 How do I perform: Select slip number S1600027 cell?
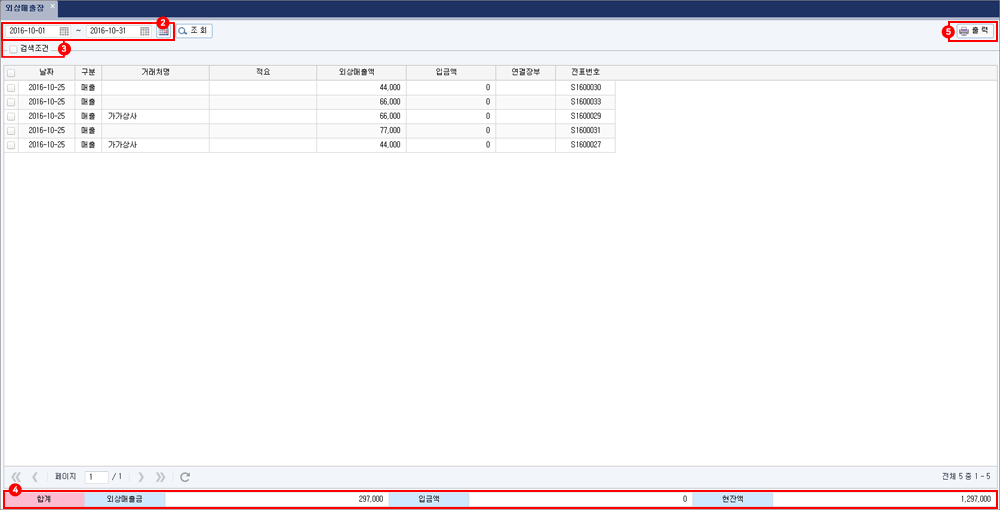point(585,145)
